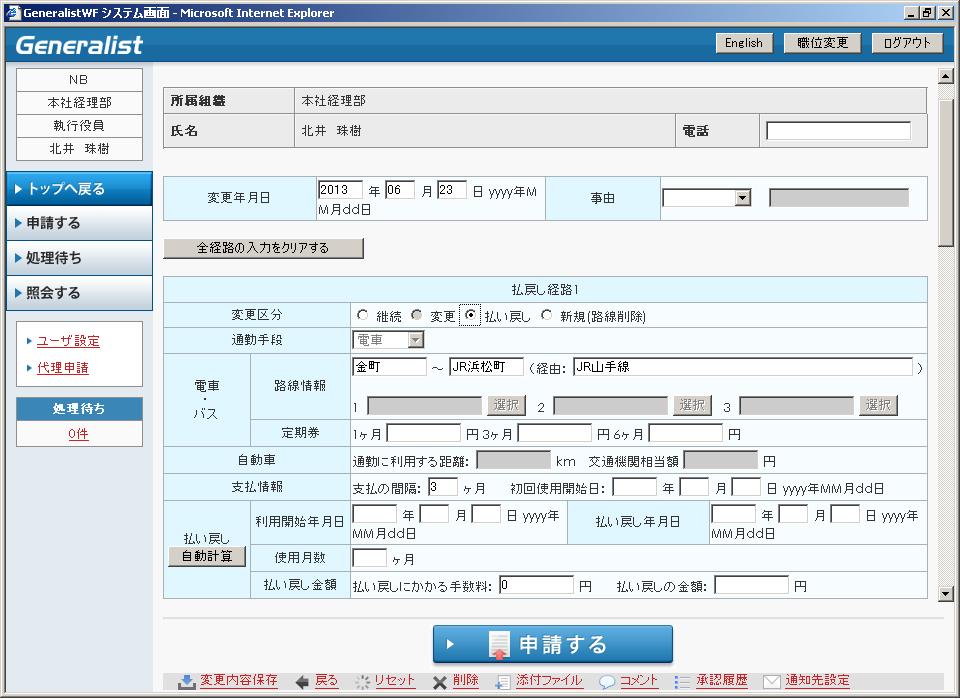
Task: Select the 継続 radio button
Action: [362, 316]
